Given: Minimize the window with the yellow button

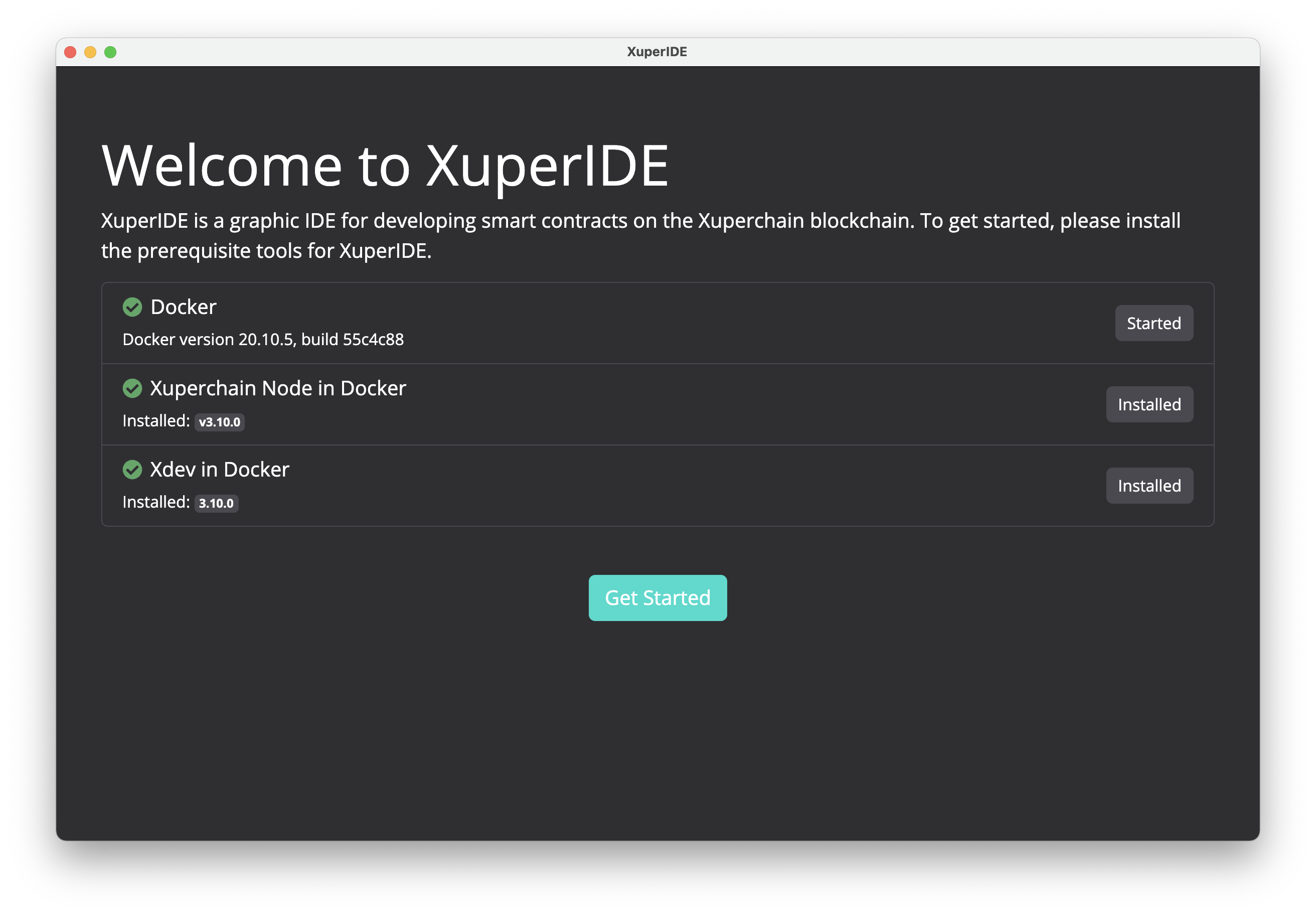Looking at the screenshot, I should coord(91,53).
